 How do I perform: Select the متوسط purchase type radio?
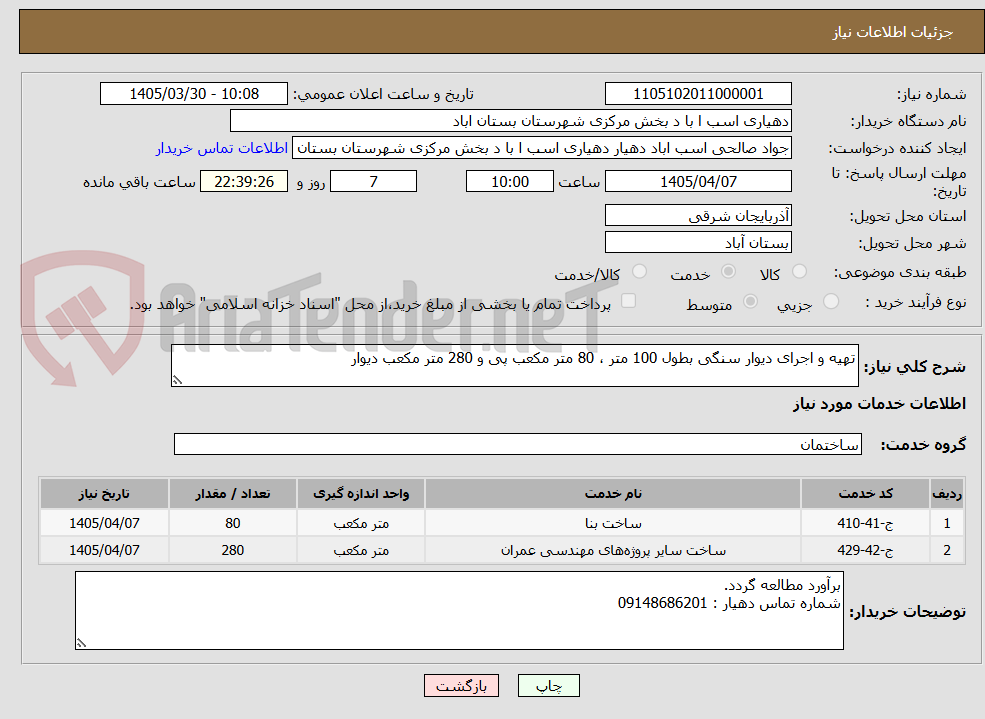[750, 301]
